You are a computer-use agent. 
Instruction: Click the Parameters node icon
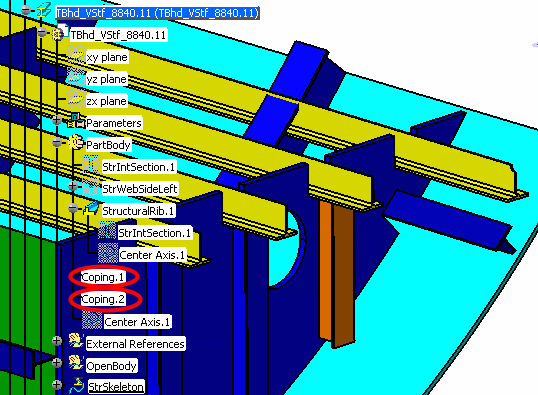(76, 121)
